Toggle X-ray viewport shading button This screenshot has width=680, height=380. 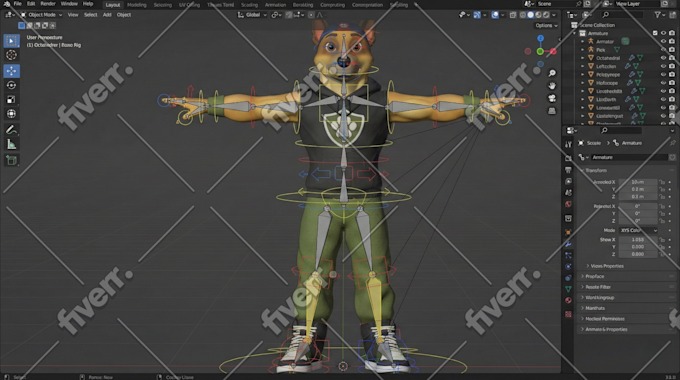click(513, 15)
